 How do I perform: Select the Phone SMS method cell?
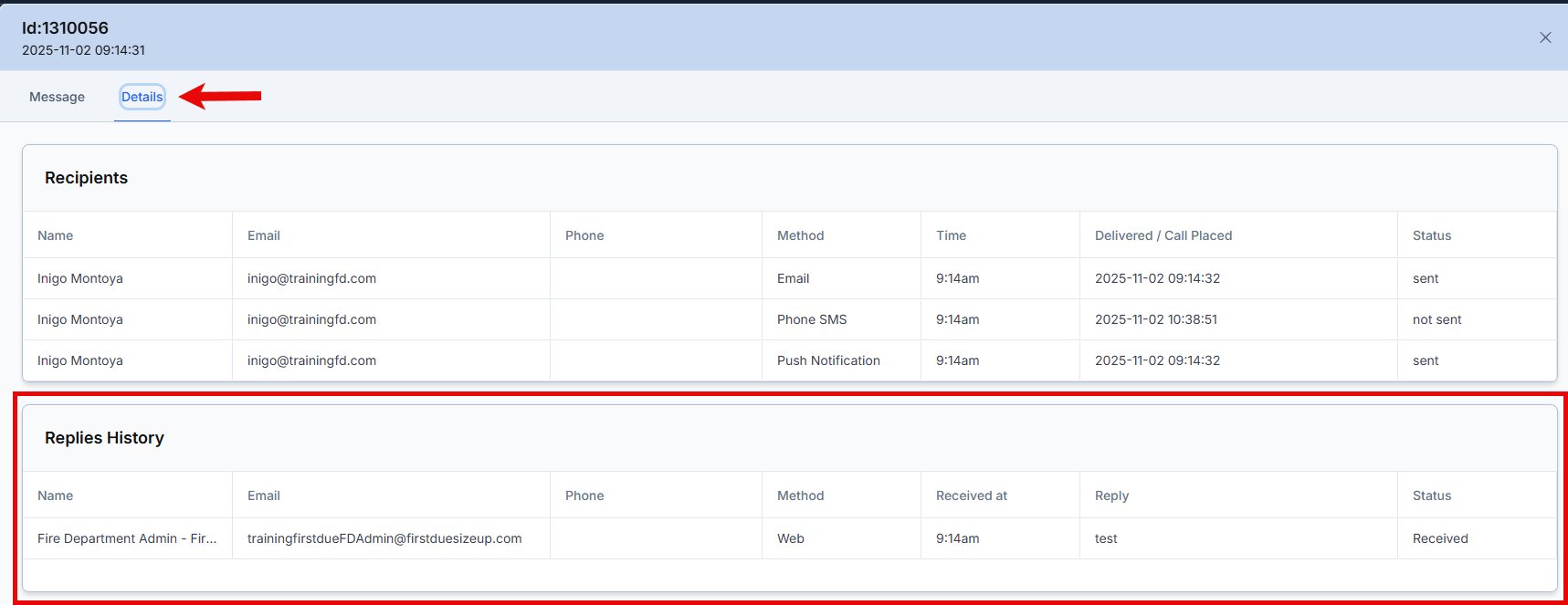[812, 319]
